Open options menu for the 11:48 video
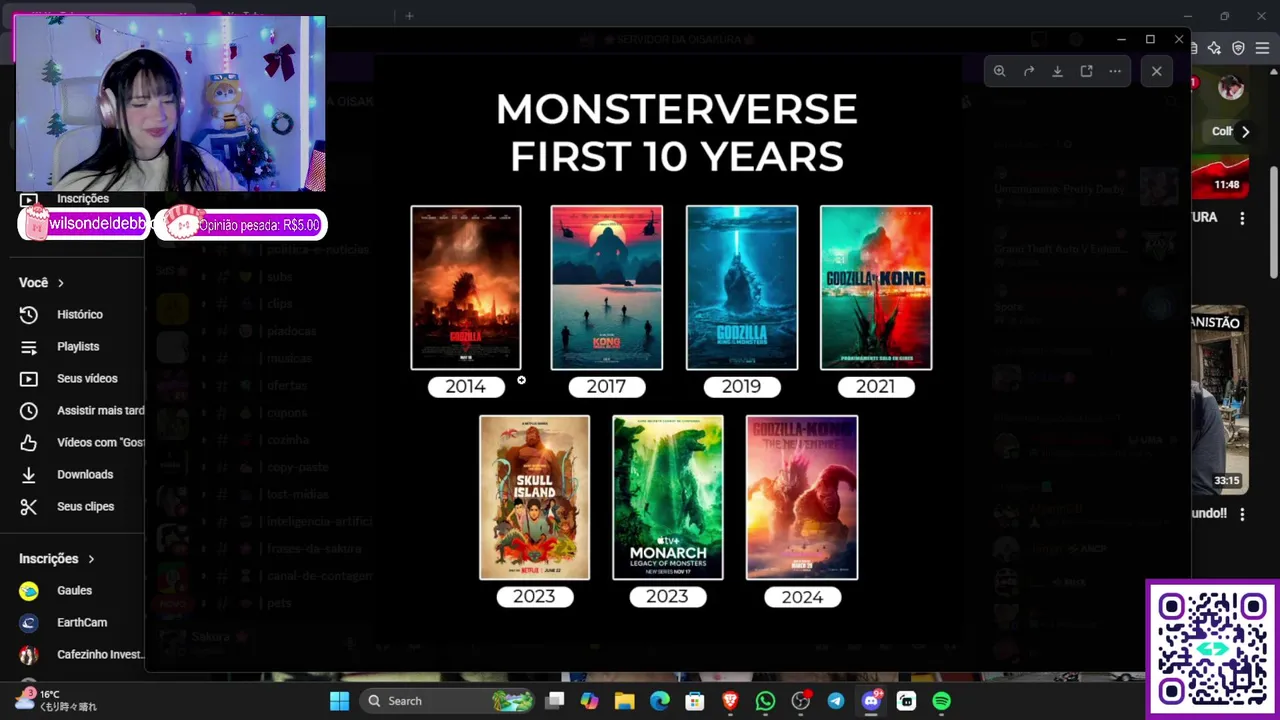Viewport: 1280px width, 720px height. pyautogui.click(x=1243, y=218)
